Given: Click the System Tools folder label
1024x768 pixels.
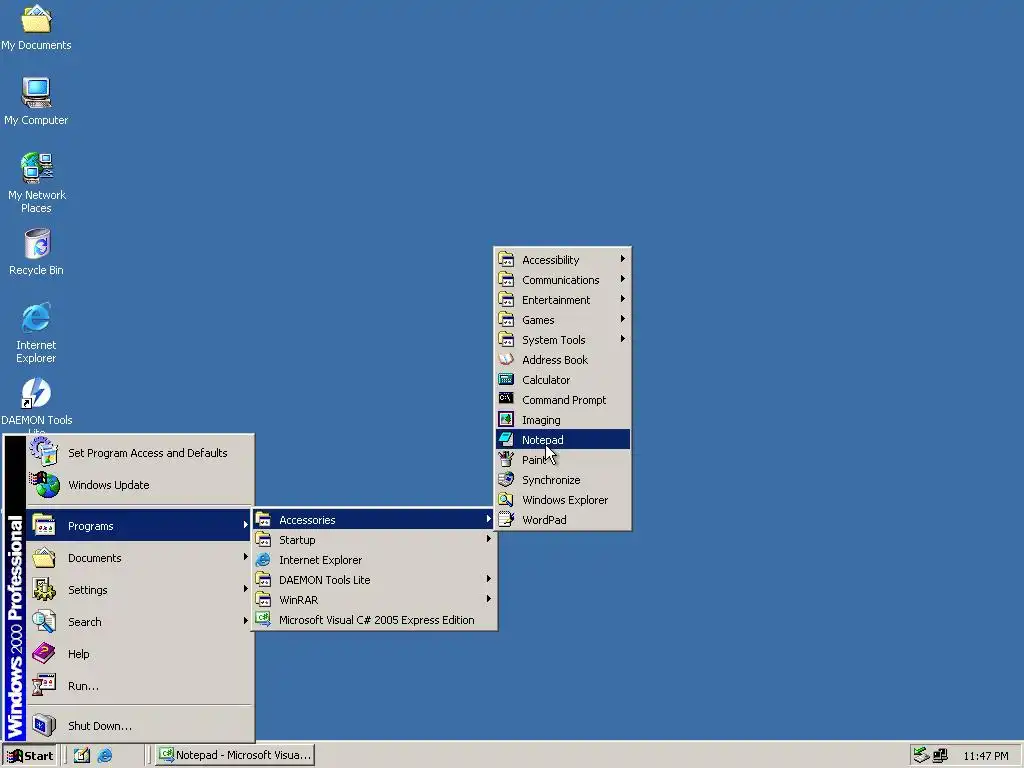Looking at the screenshot, I should [x=554, y=340].
